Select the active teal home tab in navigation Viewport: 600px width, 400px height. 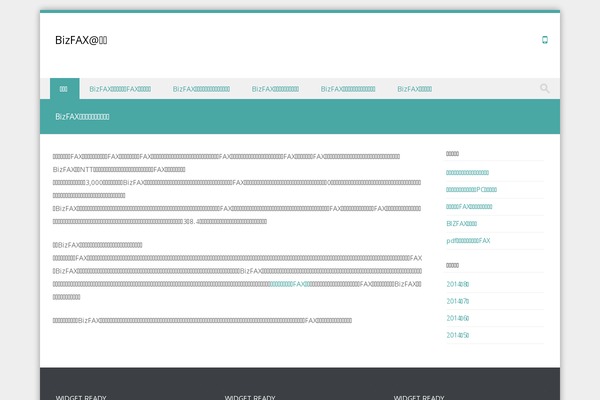(x=65, y=89)
